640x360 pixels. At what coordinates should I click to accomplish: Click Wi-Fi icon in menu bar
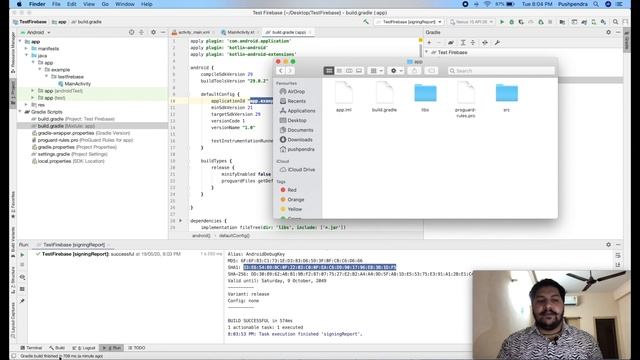pyautogui.click(x=487, y=4)
